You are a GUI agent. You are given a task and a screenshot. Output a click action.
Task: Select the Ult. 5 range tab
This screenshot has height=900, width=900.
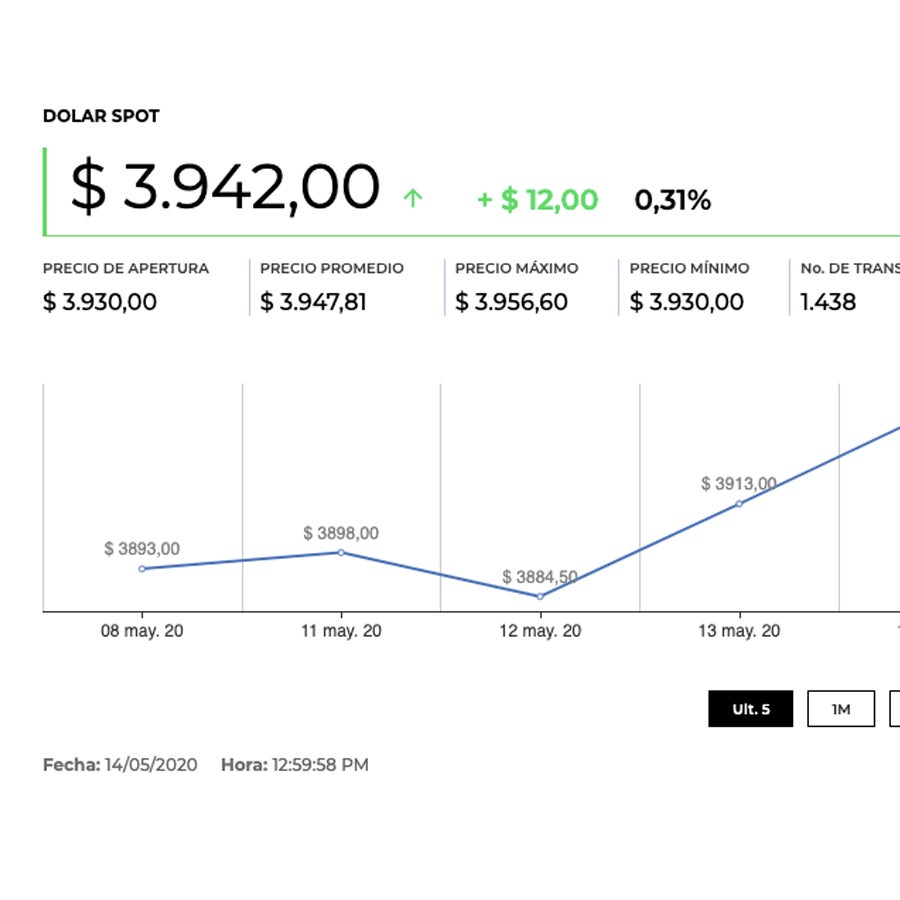coord(751,709)
